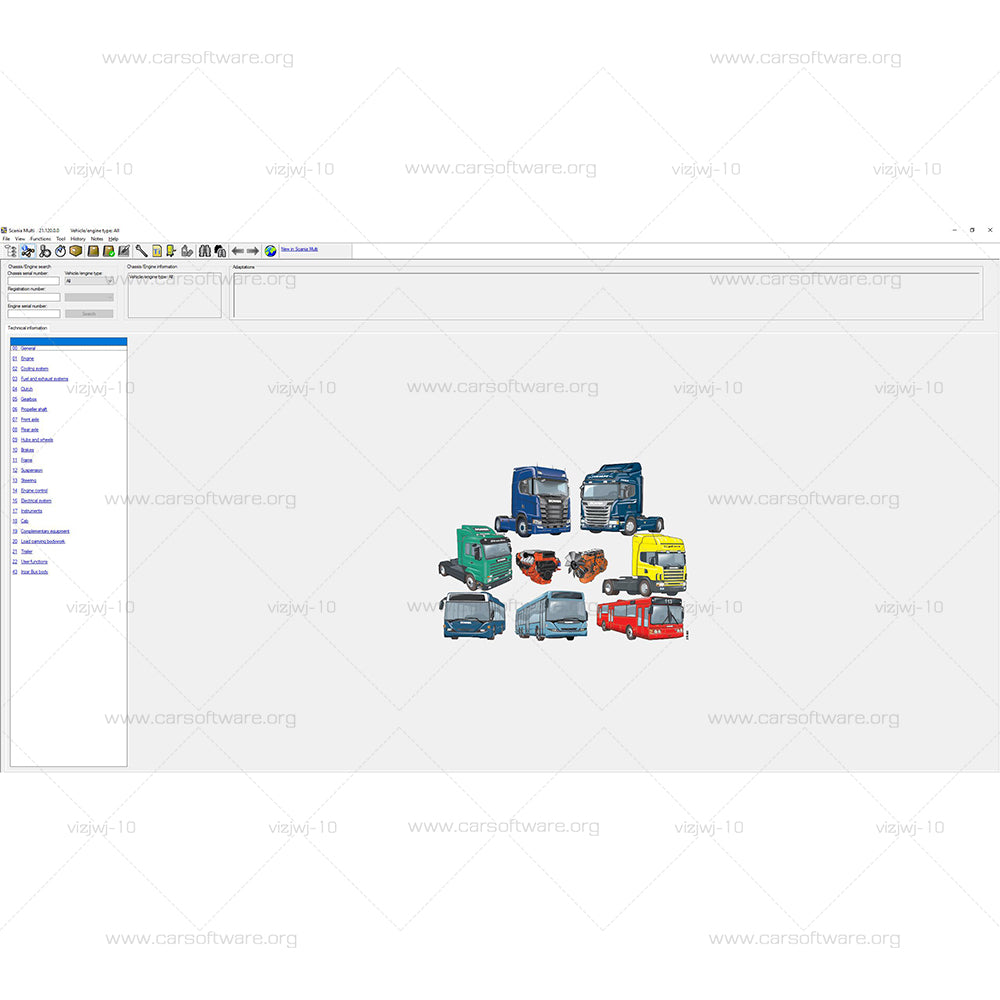
Task: Open the scissors-like tool icon
Action: (x=45, y=251)
